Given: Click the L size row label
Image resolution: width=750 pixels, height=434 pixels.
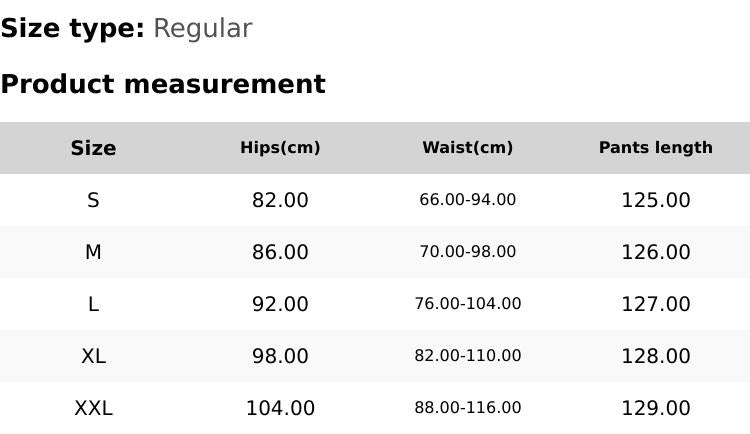Looking at the screenshot, I should [93, 304].
